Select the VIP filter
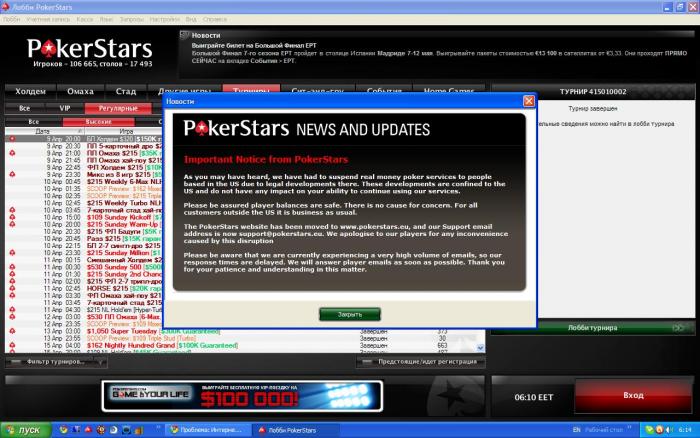The image size is (700, 438). pyautogui.click(x=65, y=108)
